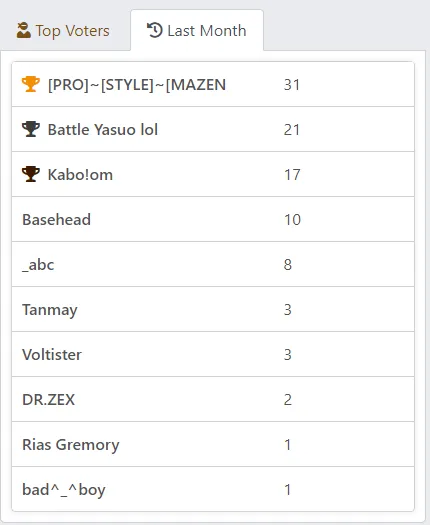Select the Rias Gremory voter name
430x525 pixels.
pos(71,445)
